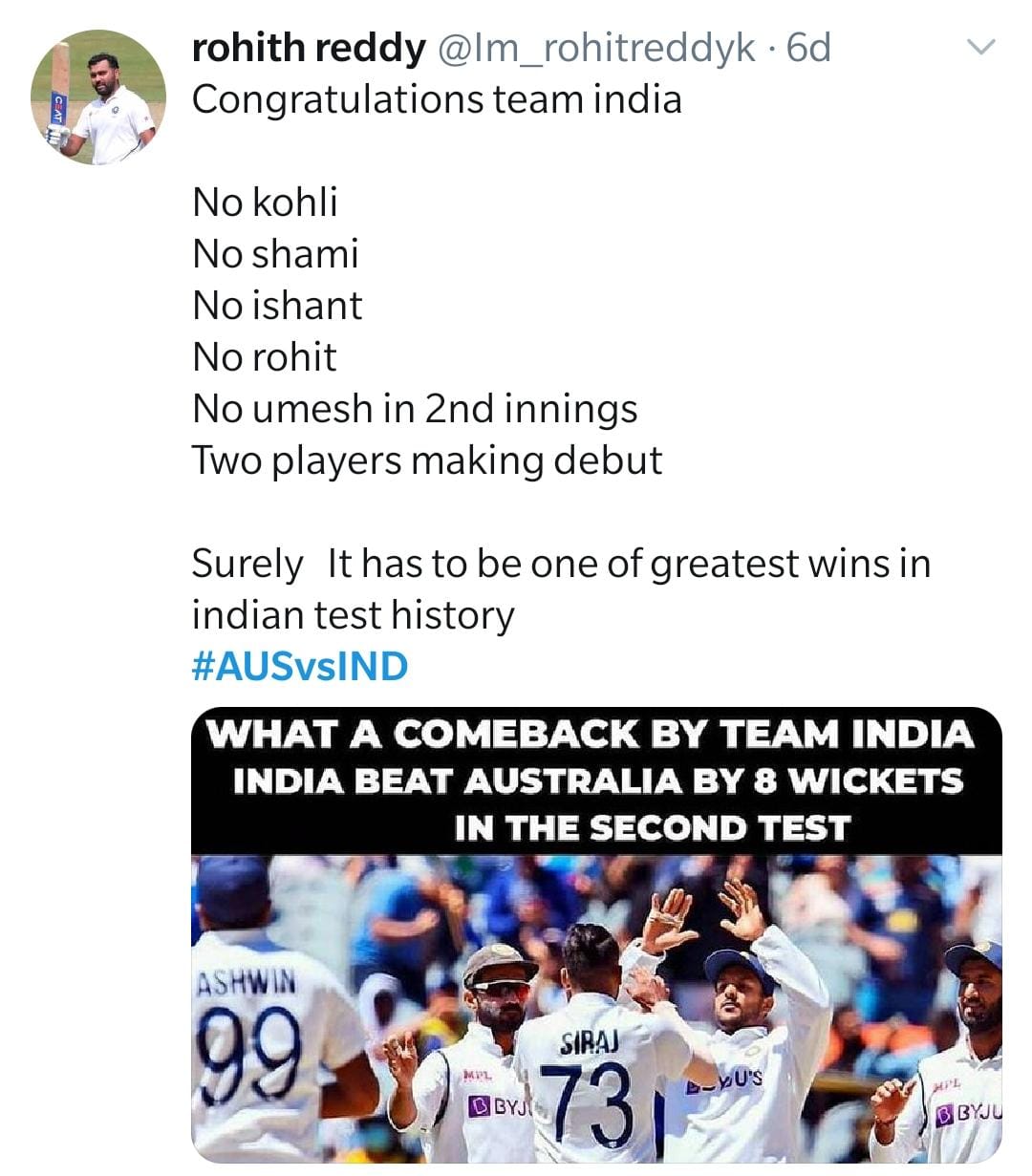The width and height of the screenshot is (1032, 1176).
Task: Tap the 'No rohit' line
Action: tap(264, 357)
